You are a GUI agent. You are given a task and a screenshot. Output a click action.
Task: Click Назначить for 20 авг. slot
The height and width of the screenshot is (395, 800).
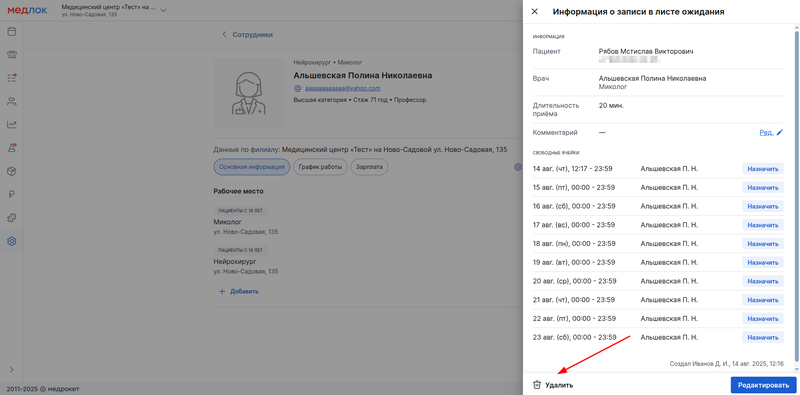[763, 281]
